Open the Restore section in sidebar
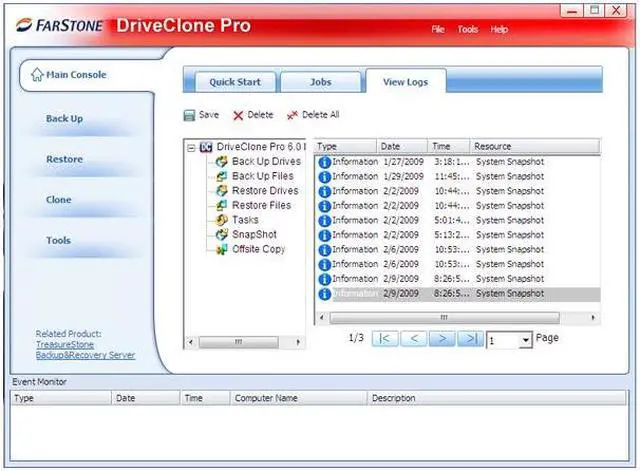640x471 pixels. 64,159
